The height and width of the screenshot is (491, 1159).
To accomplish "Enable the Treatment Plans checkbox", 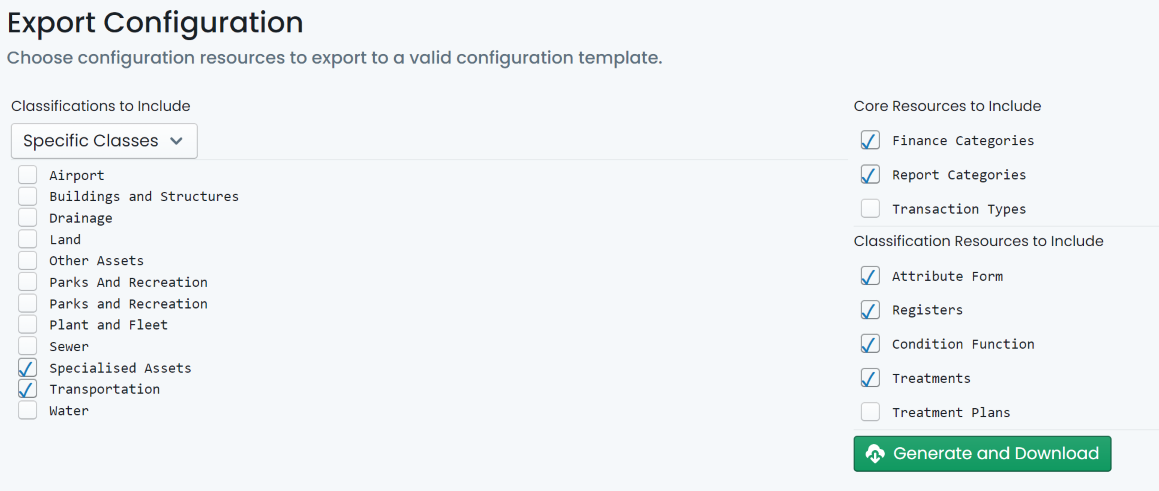I will [870, 412].
